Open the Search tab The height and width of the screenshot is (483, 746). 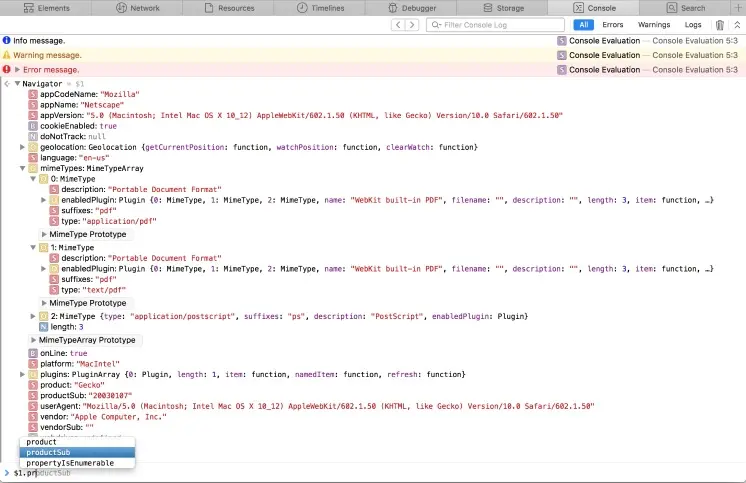[x=685, y=8]
